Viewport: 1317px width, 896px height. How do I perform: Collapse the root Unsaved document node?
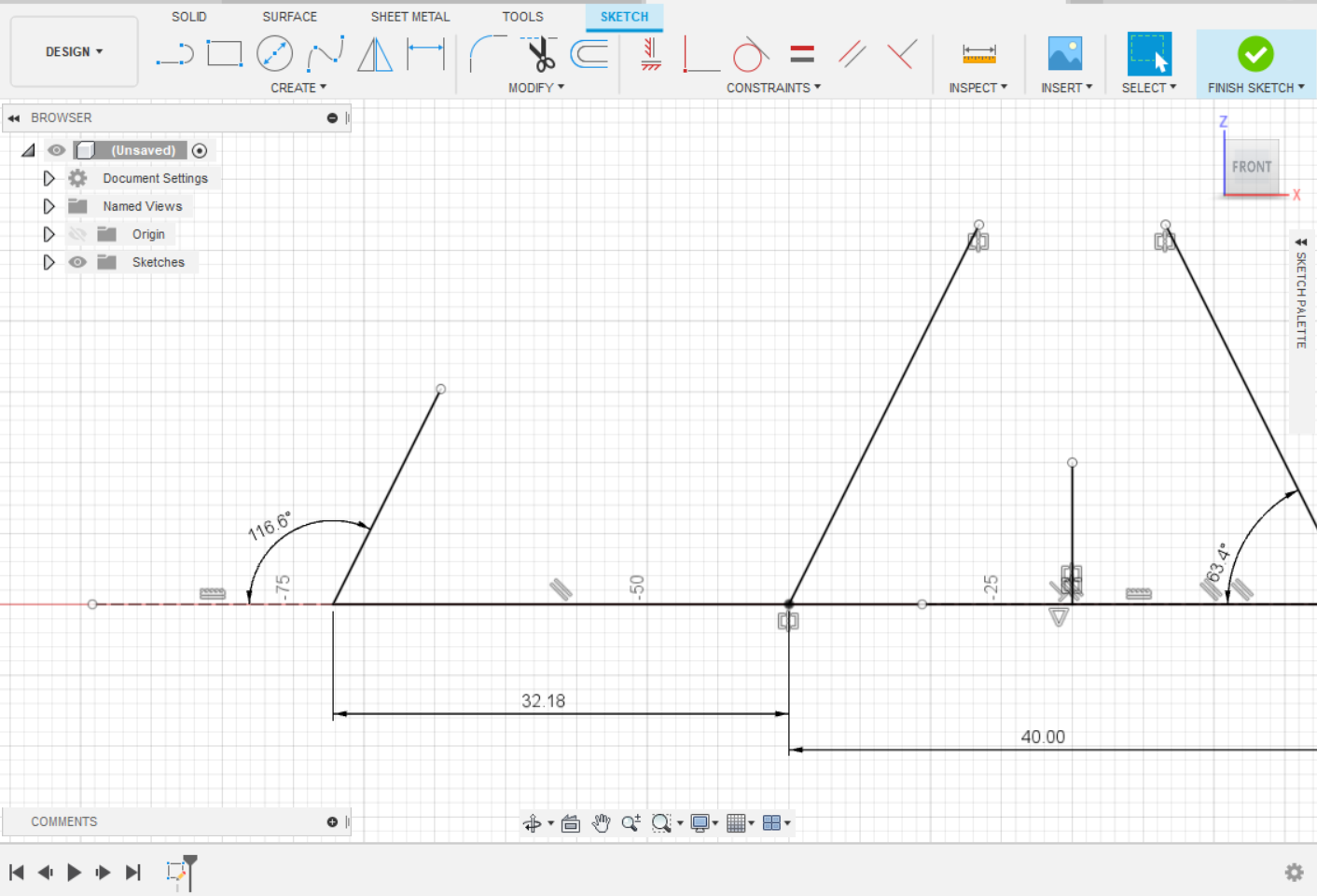[29, 150]
